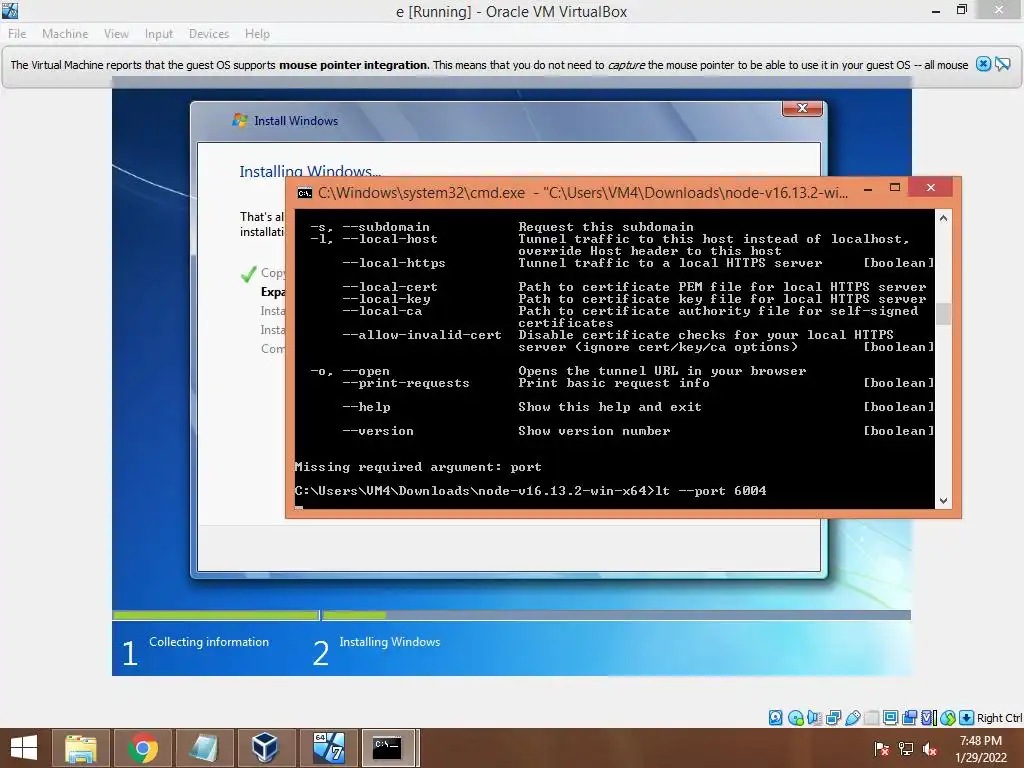Click the shared folders status icon
The image size is (1024, 768).
pyautogui.click(x=871, y=718)
